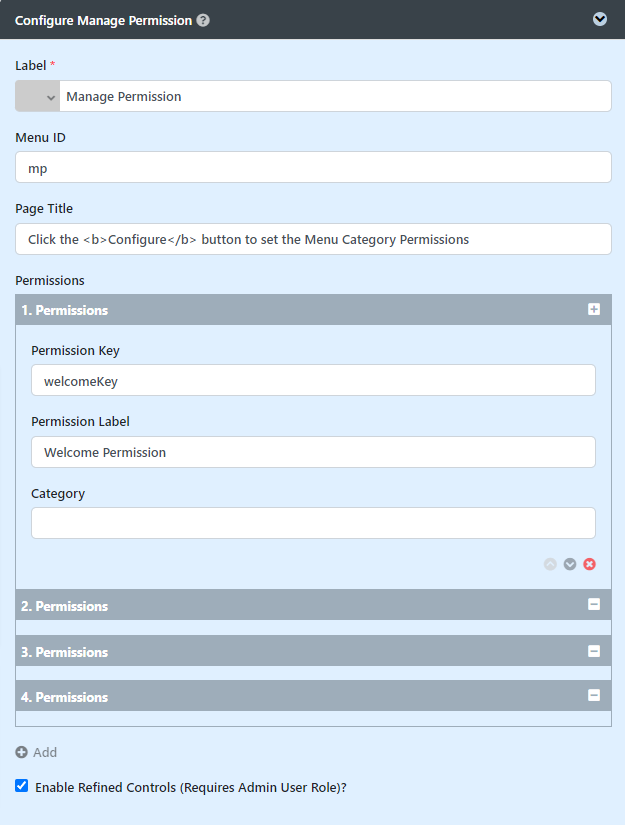Toggle the 4. Permissions section icon
The width and height of the screenshot is (625, 825).
[594, 696]
